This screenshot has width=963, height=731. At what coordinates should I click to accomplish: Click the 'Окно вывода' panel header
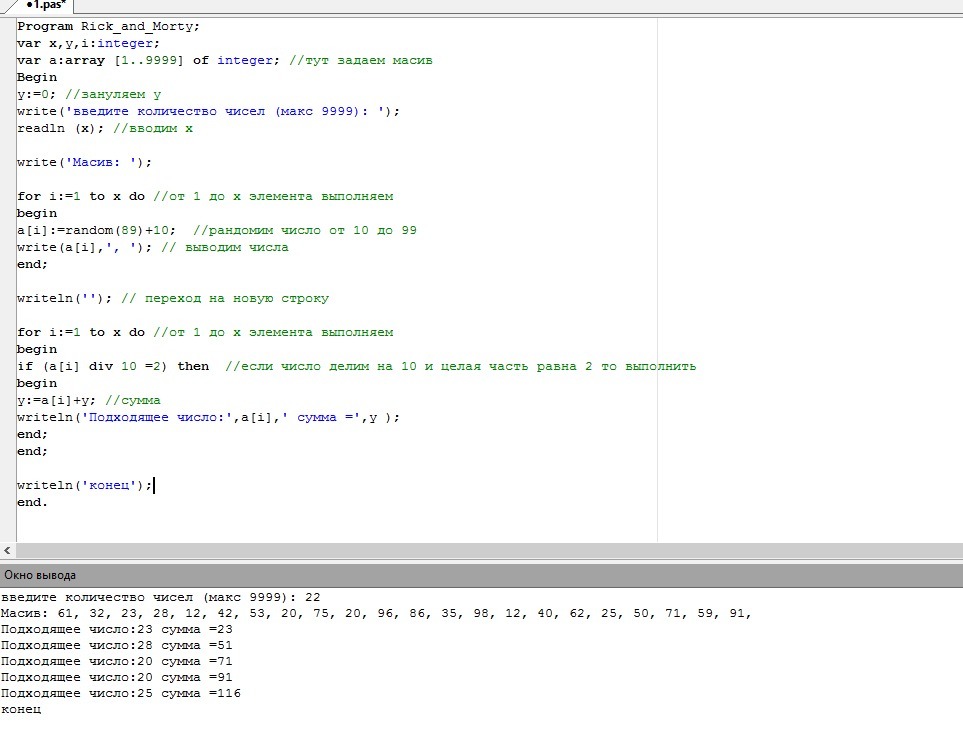pyautogui.click(x=482, y=576)
